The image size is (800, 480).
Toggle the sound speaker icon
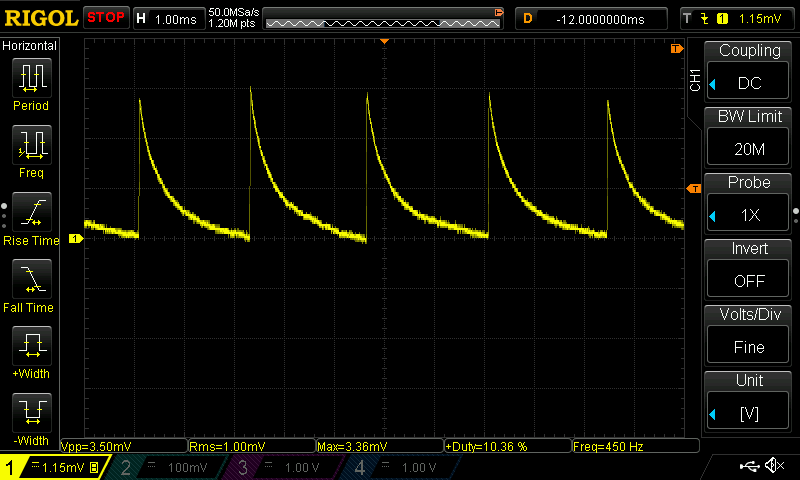pyautogui.click(x=774, y=466)
